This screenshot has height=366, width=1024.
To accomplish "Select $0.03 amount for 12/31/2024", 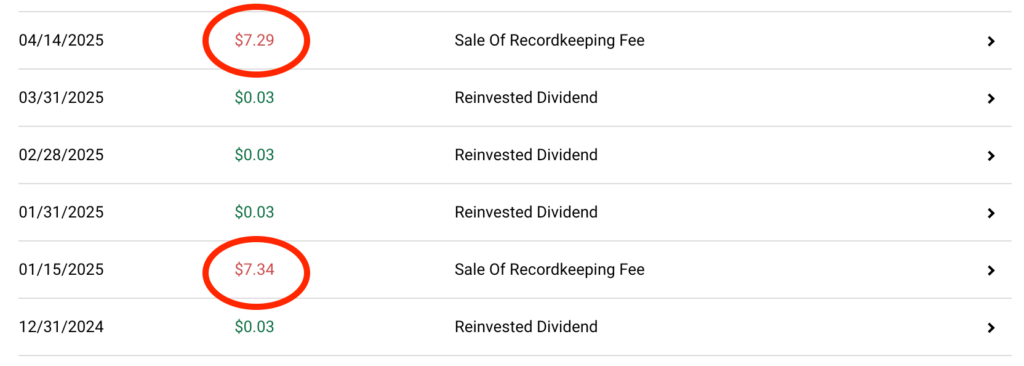I will [x=255, y=327].
